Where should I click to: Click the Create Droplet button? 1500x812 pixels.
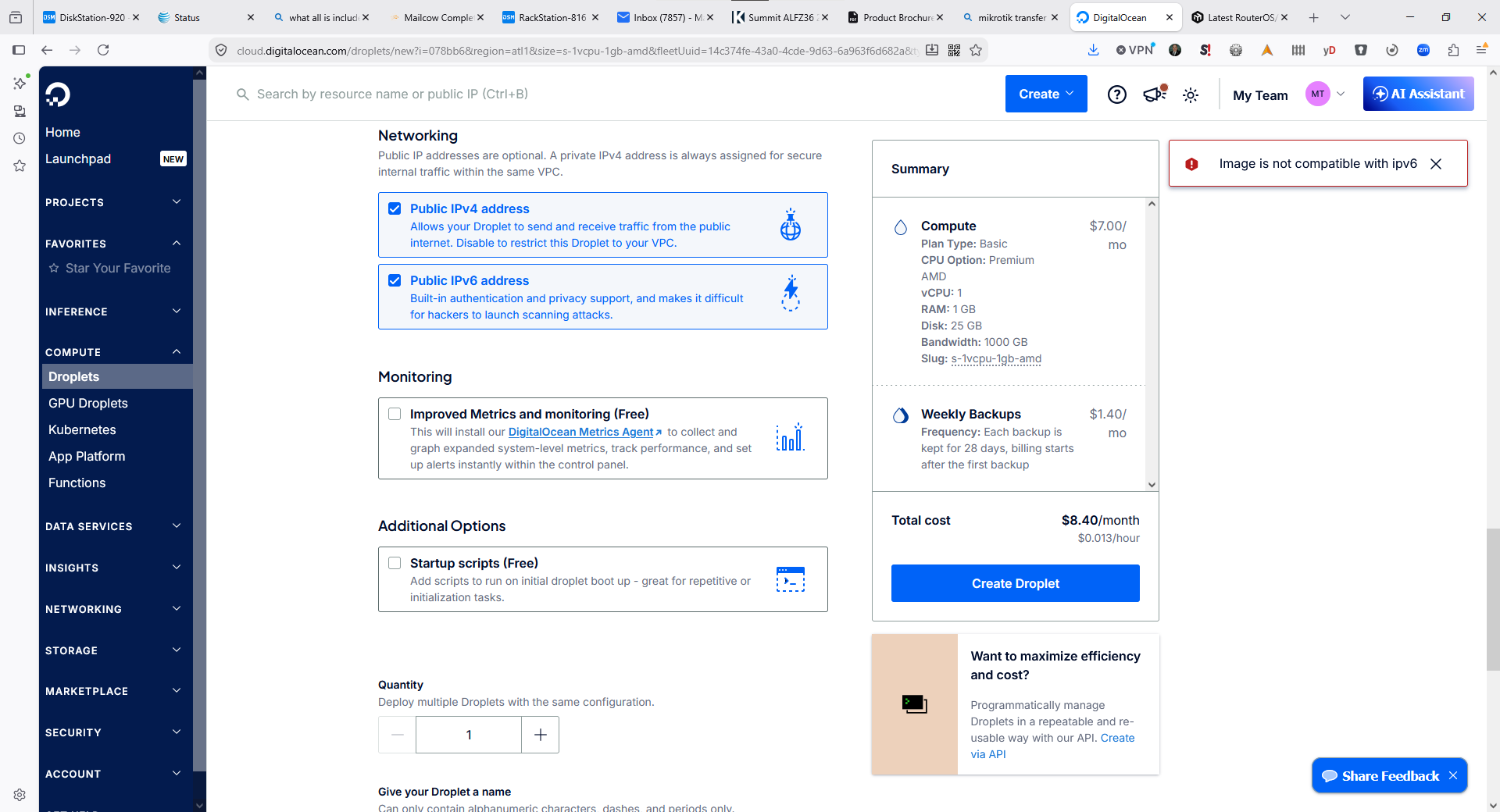(1016, 583)
